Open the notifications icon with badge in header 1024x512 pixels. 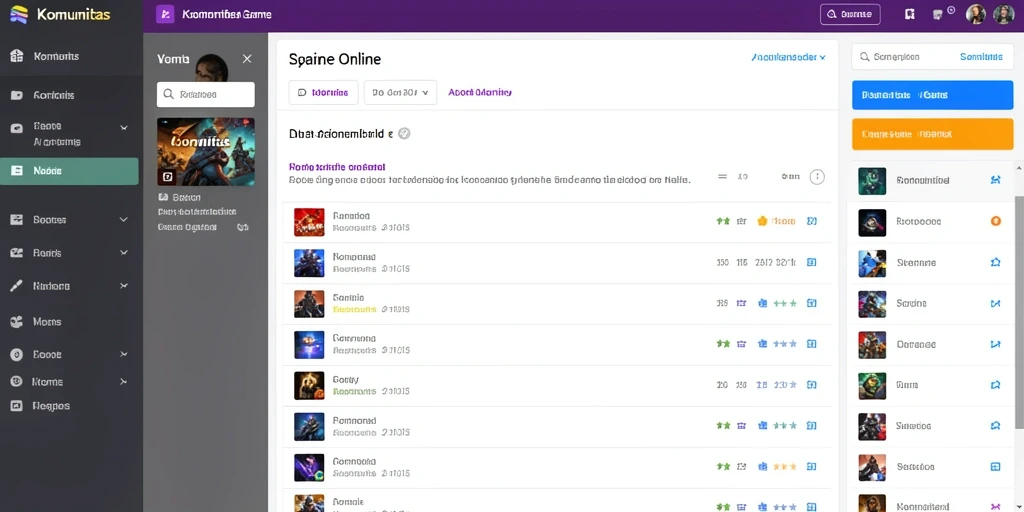tap(942, 12)
